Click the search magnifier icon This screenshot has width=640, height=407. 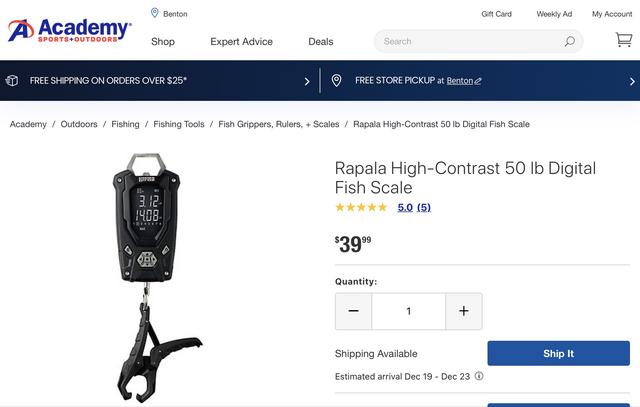[569, 41]
